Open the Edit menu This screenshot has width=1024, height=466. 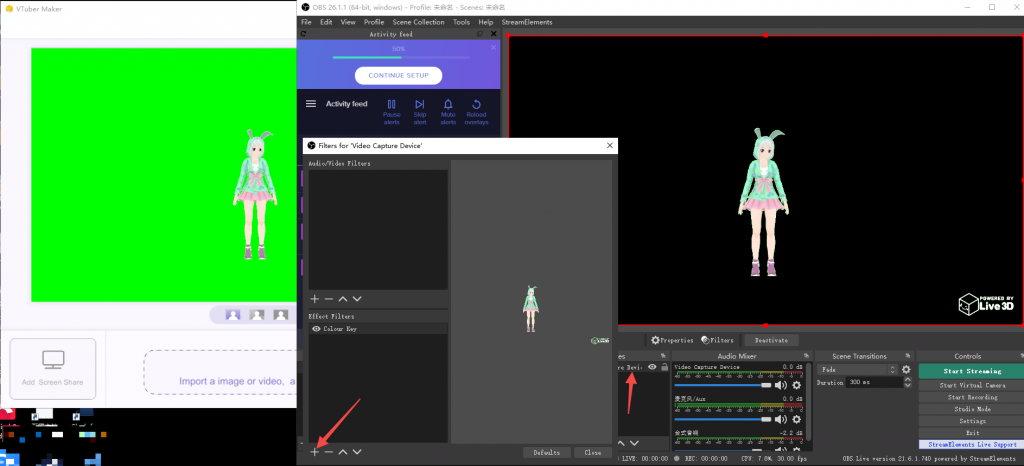pos(326,22)
